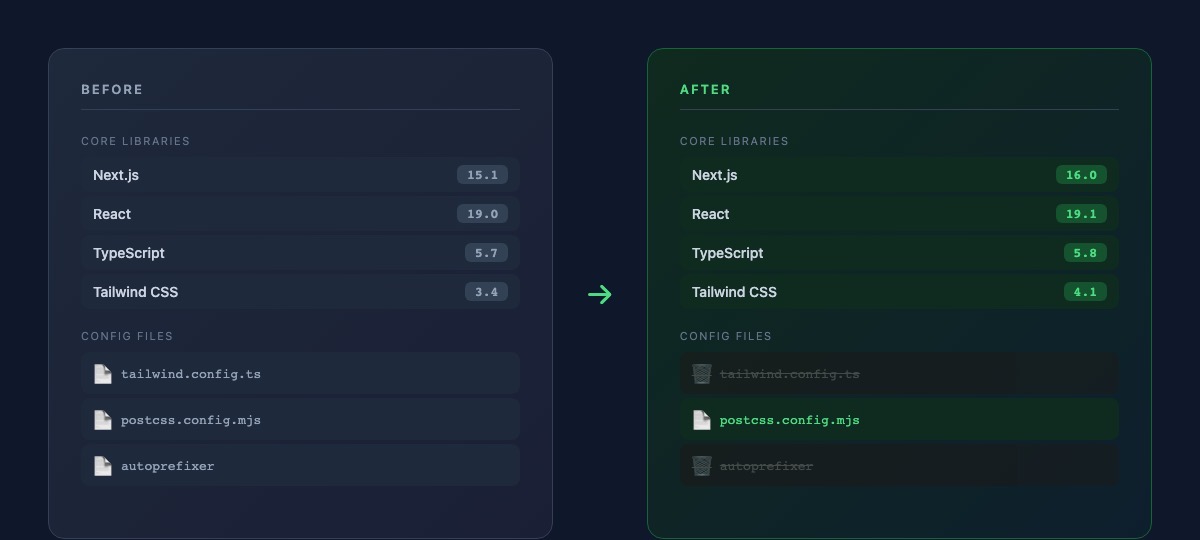Click the file icon beside tailwind.config.ts in Before
Screen dimensions: 1200x540
[102, 374]
